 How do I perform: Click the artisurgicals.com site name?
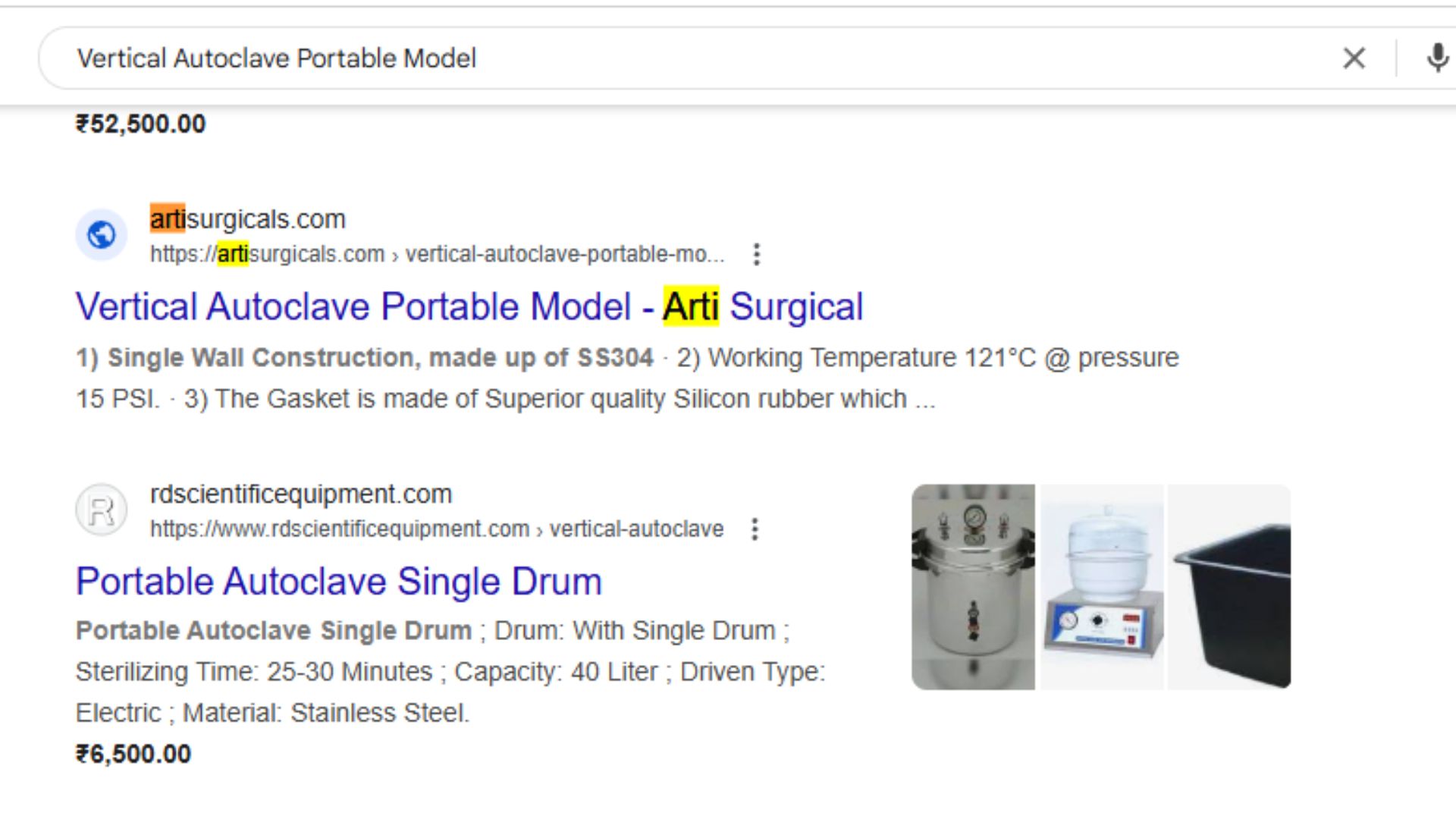coord(247,219)
